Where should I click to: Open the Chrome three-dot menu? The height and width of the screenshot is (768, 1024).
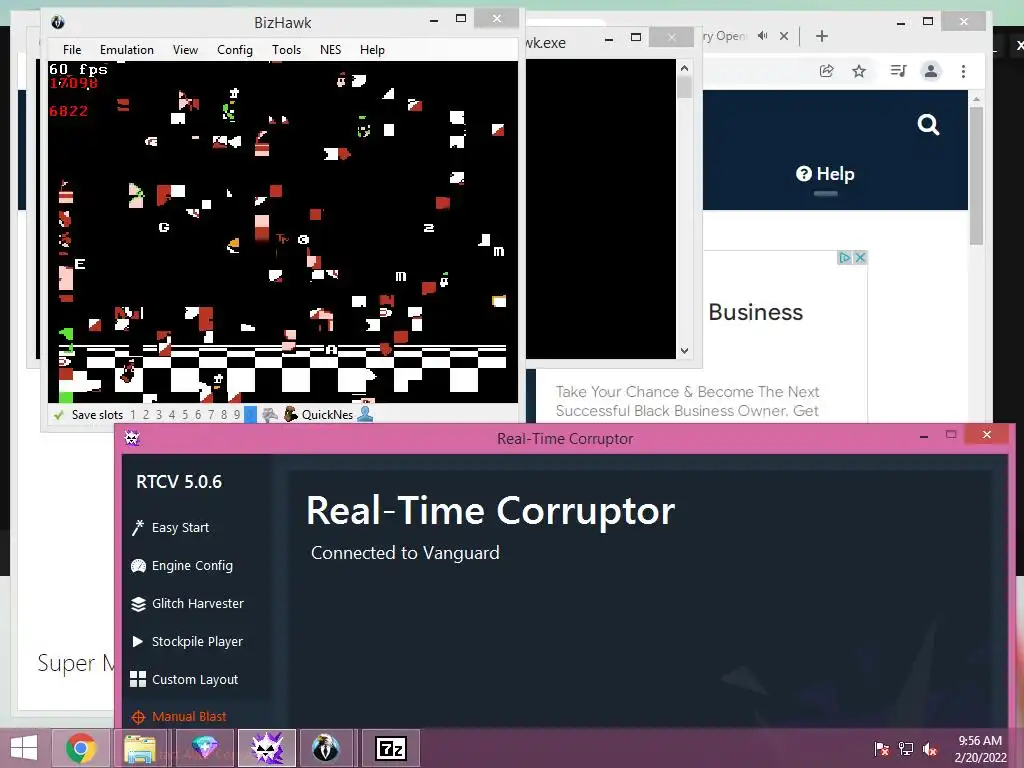(963, 71)
